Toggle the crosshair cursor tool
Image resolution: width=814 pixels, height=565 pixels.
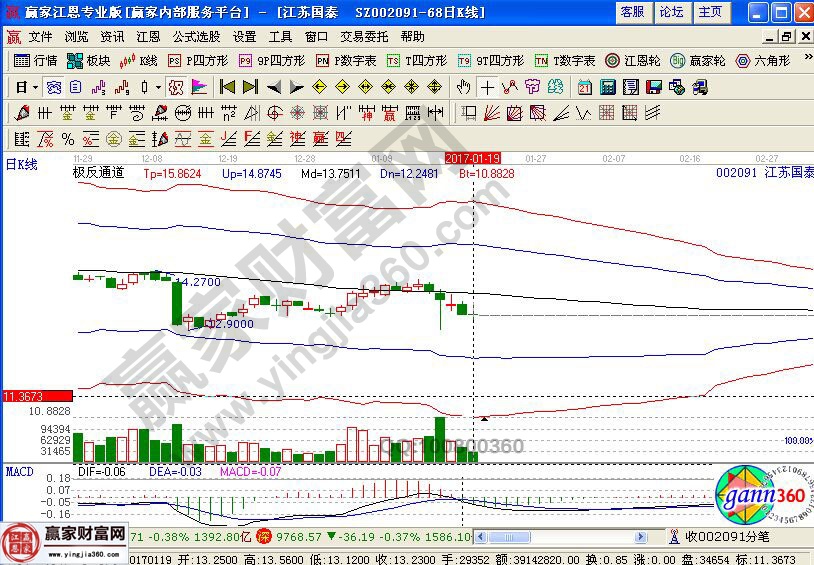487,86
